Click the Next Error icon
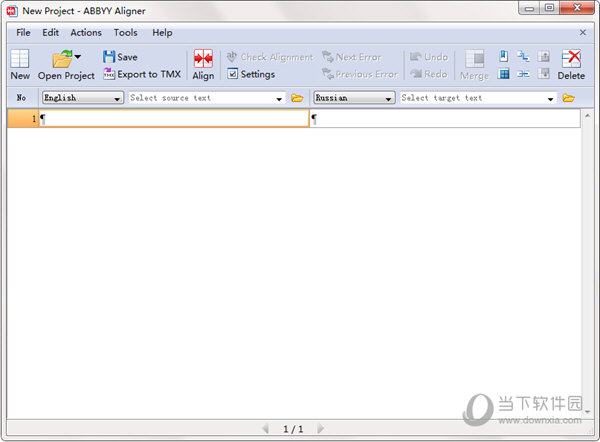600x442 pixels. 328,57
